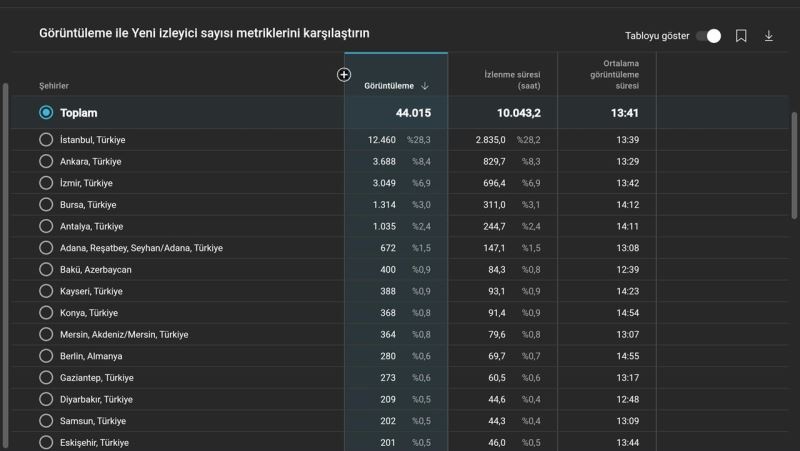Pick the Berlin, Almanya radio button
This screenshot has height=451, width=800.
tap(46, 356)
